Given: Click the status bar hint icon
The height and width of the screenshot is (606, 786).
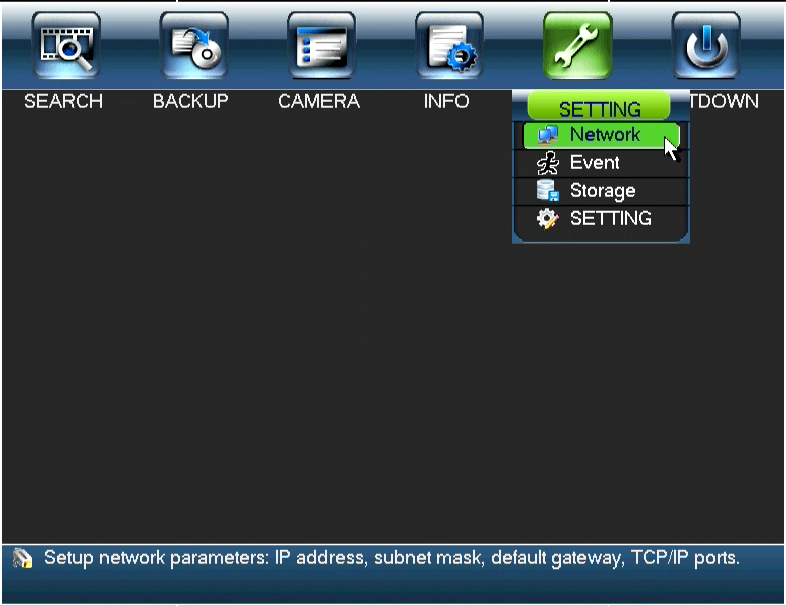Looking at the screenshot, I should 22,558.
